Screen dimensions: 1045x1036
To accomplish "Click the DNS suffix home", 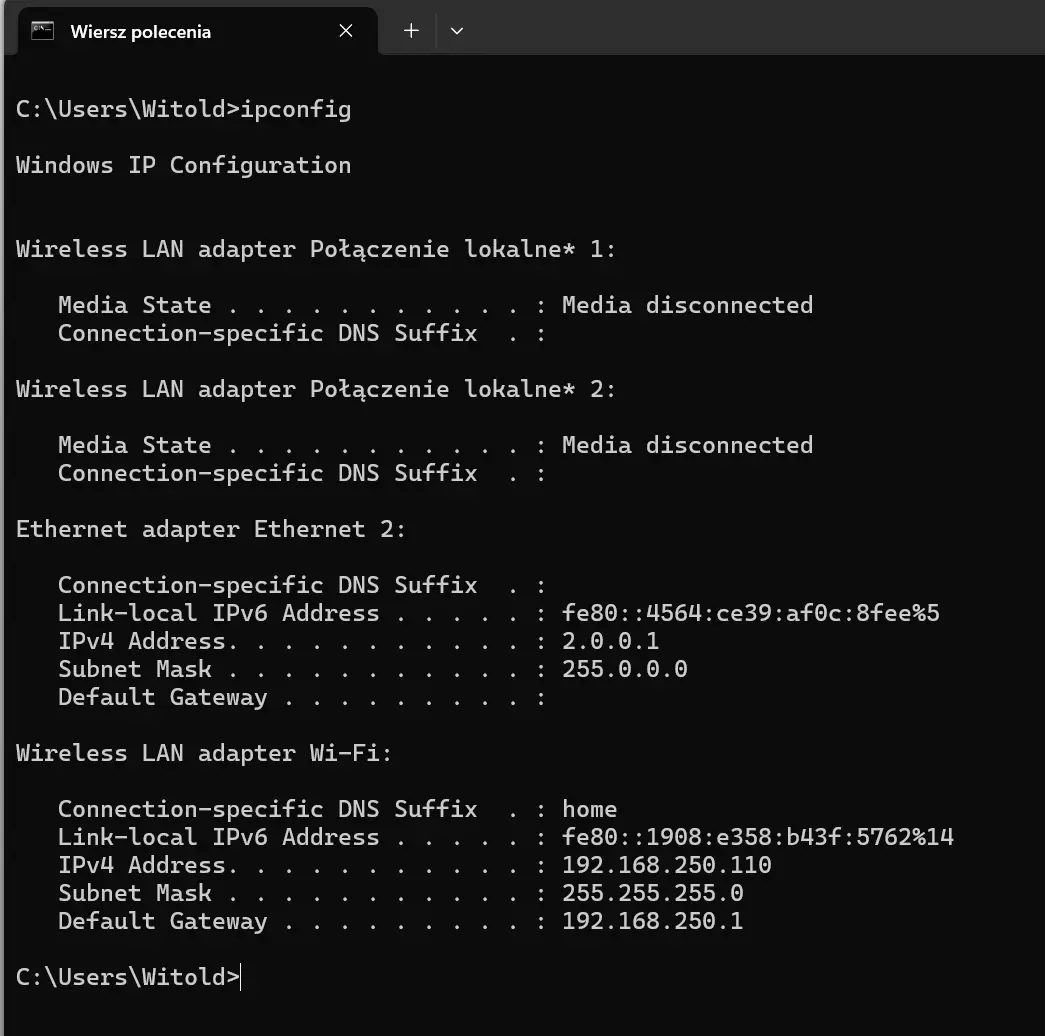I will click(589, 809).
